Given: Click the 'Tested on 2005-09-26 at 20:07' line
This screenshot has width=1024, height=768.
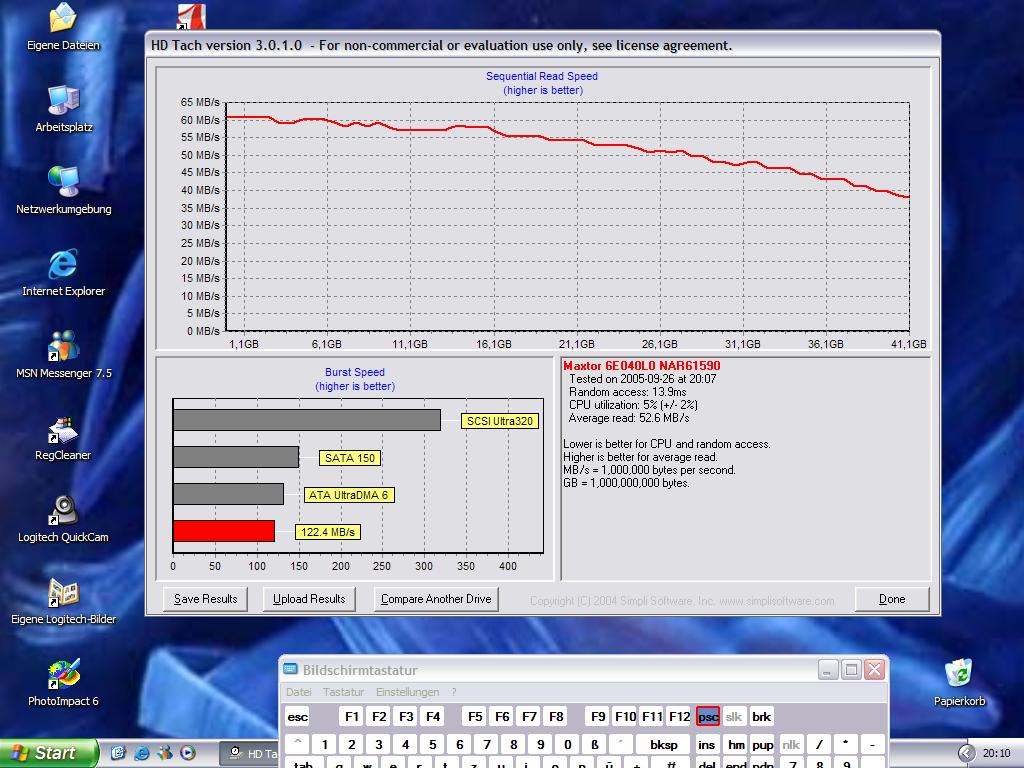Looking at the screenshot, I should (x=643, y=379).
